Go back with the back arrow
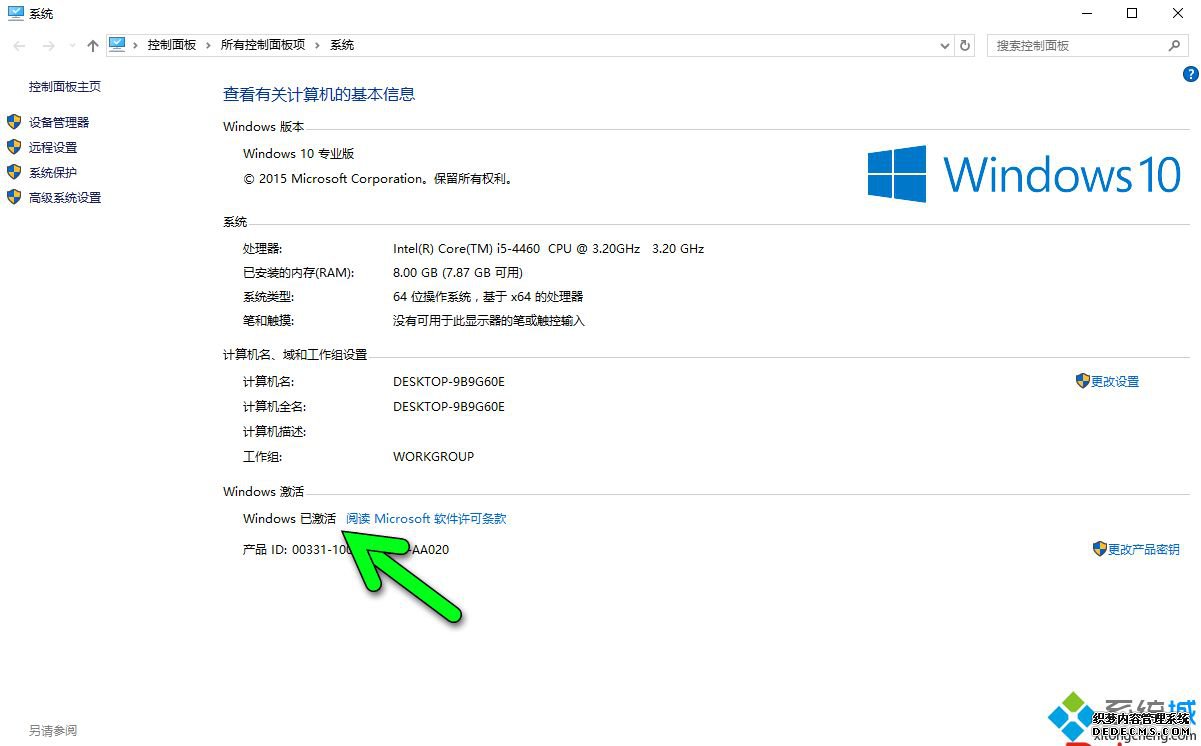The image size is (1201, 746). (19, 46)
